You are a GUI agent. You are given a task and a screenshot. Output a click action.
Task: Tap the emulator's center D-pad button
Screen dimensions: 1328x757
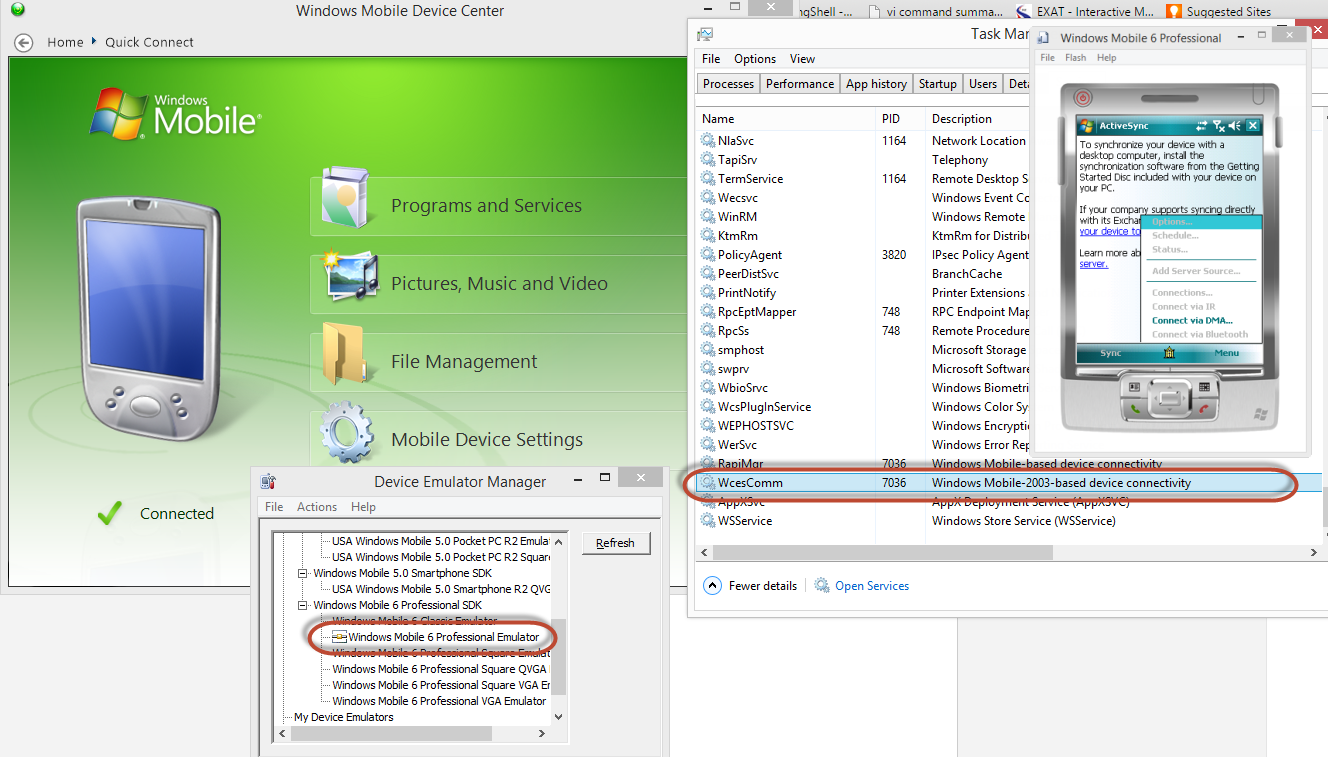click(x=1169, y=400)
